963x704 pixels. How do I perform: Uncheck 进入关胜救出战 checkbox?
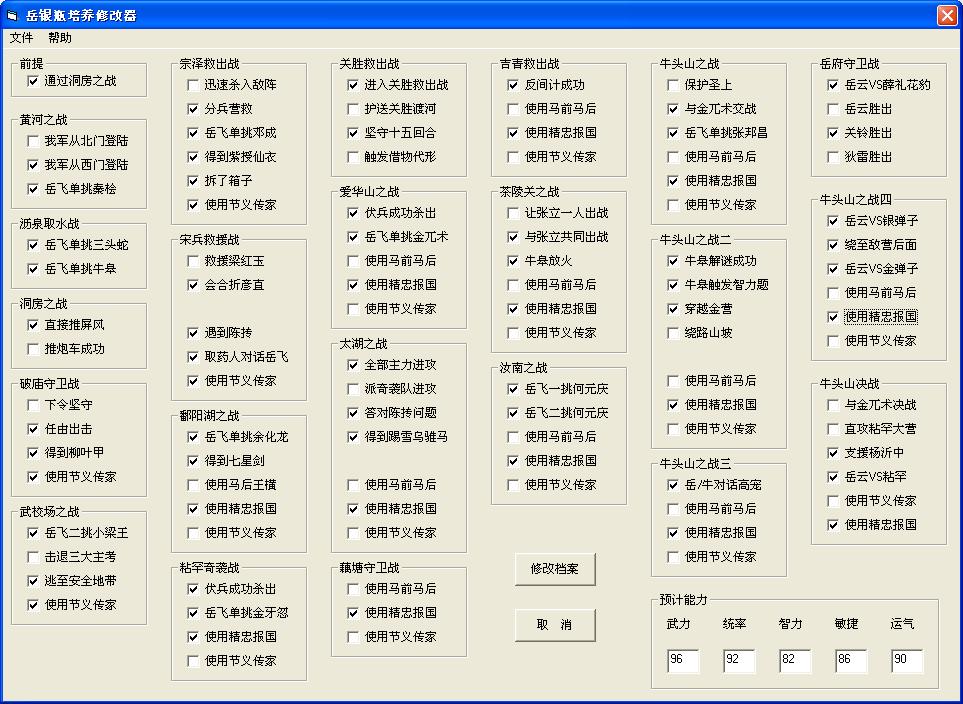353,85
